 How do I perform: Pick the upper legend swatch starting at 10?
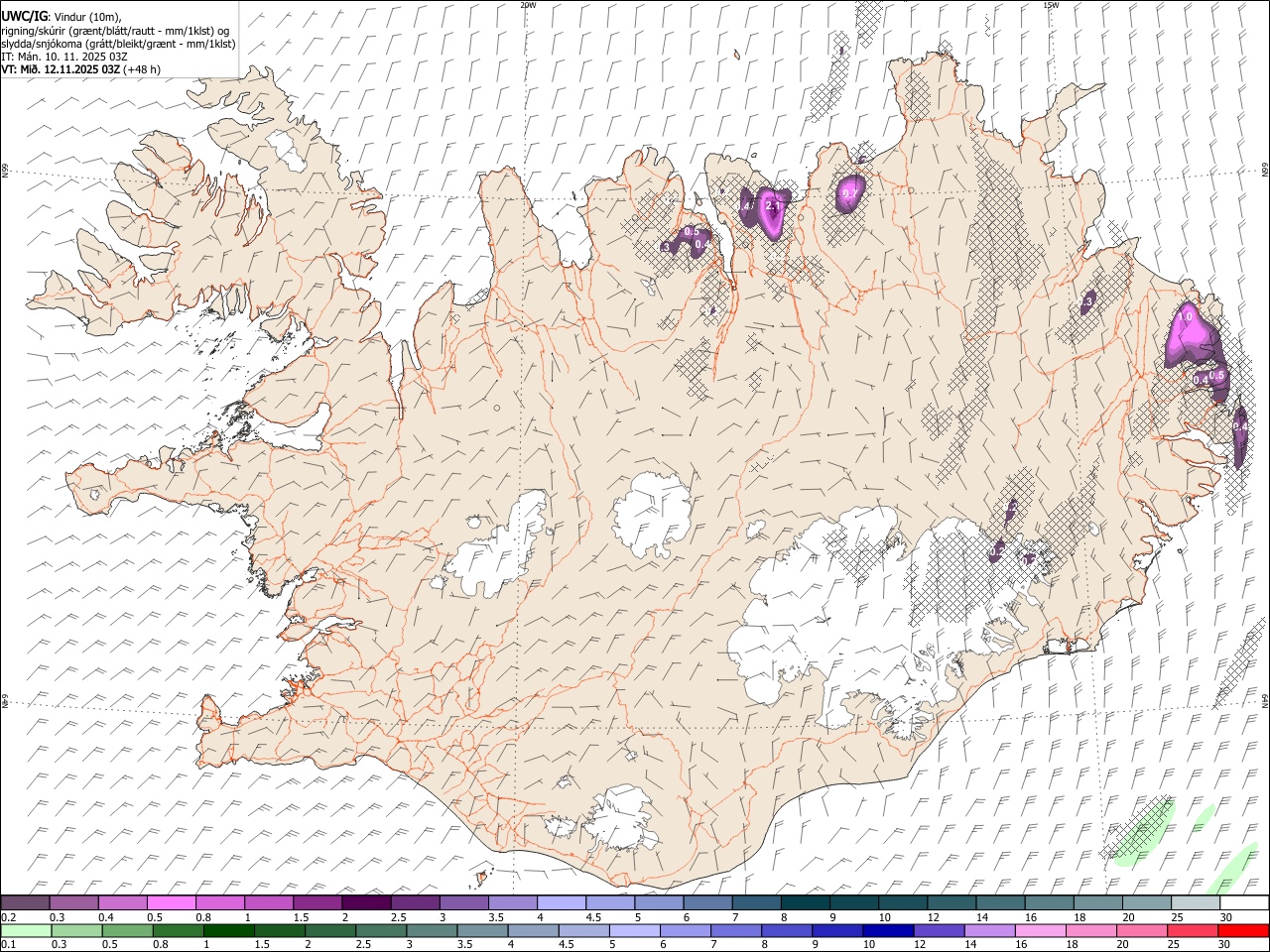901,902
